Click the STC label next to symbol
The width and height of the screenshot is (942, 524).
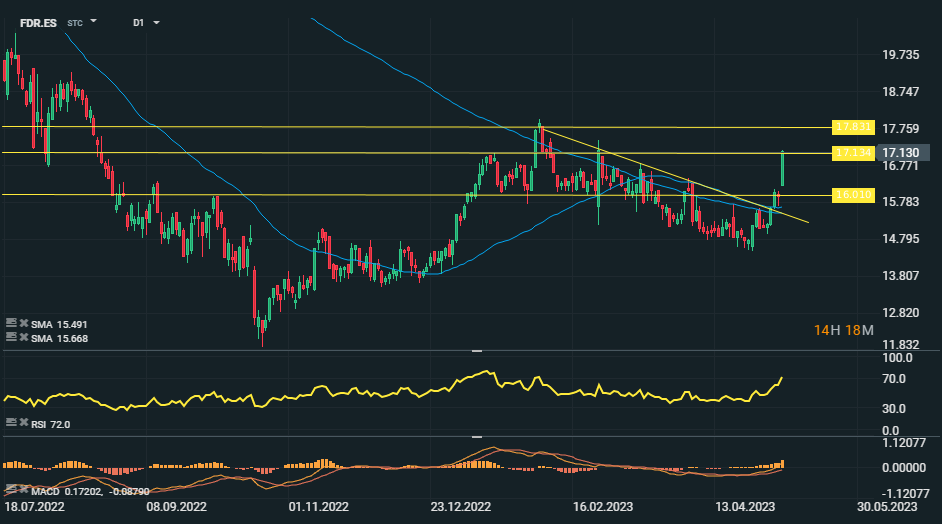(75, 23)
